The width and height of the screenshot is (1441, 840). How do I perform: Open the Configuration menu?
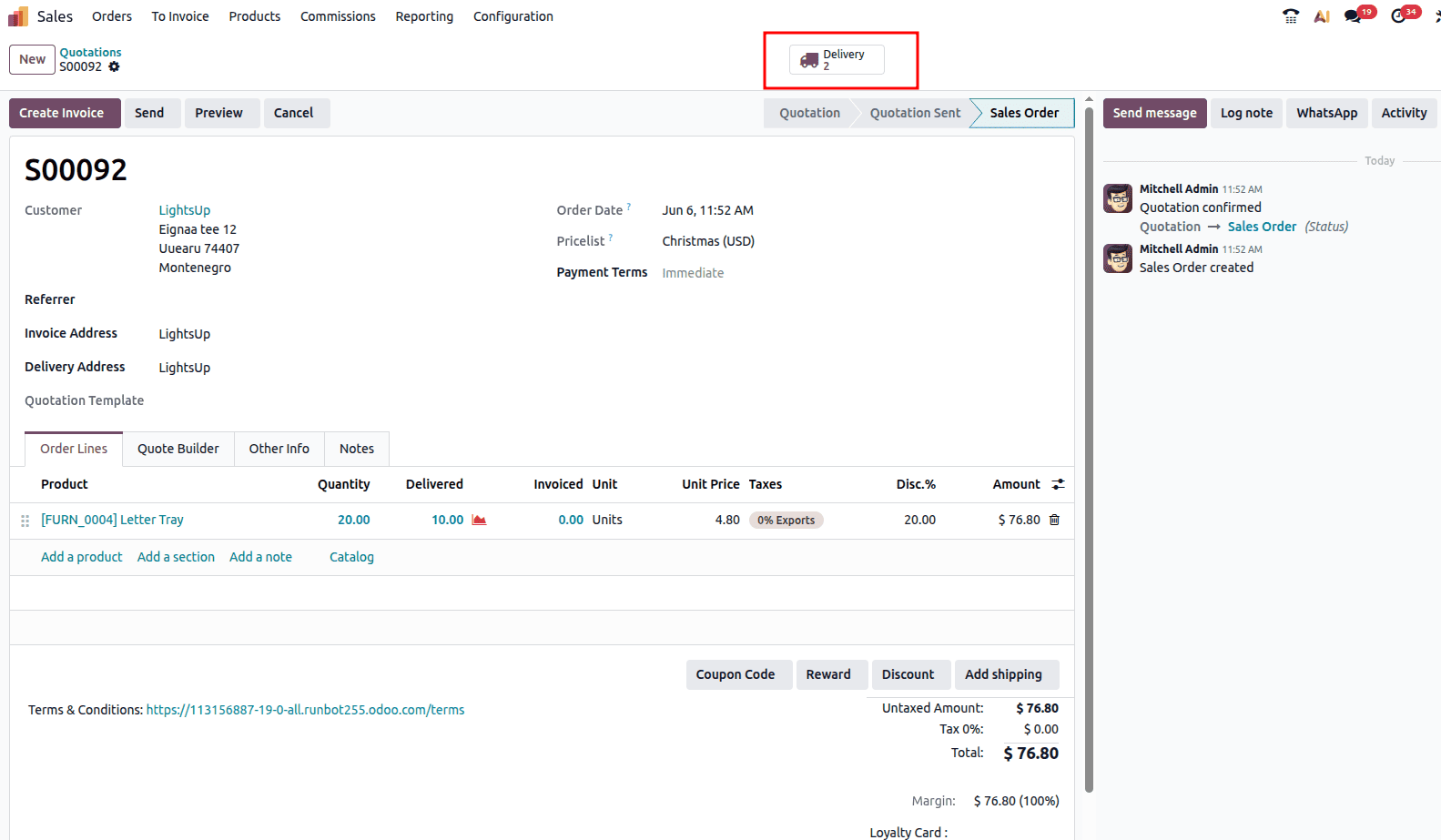click(x=513, y=16)
